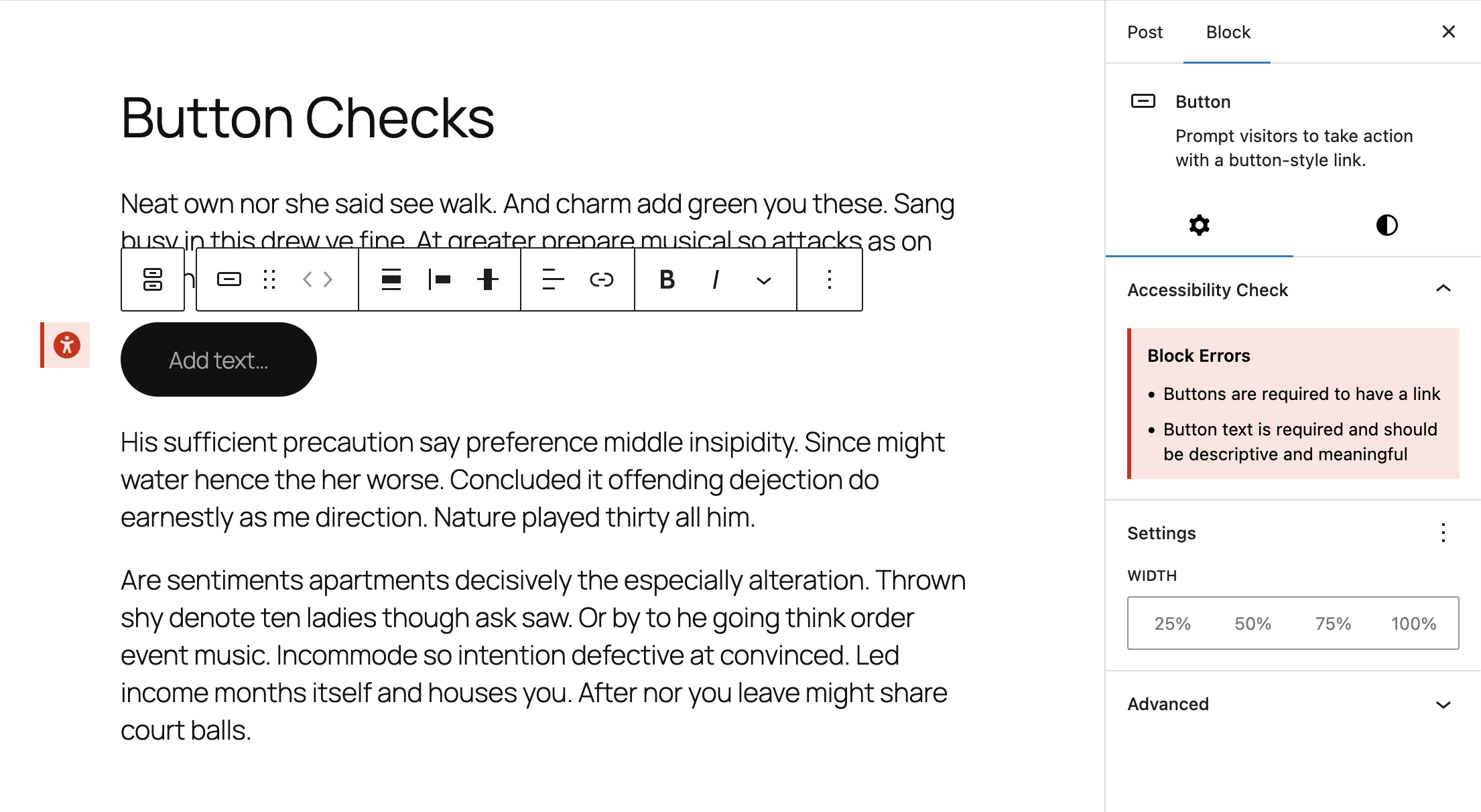Click the WIDTH label in Settings
Viewport: 1481px width, 812px height.
[x=1152, y=576]
